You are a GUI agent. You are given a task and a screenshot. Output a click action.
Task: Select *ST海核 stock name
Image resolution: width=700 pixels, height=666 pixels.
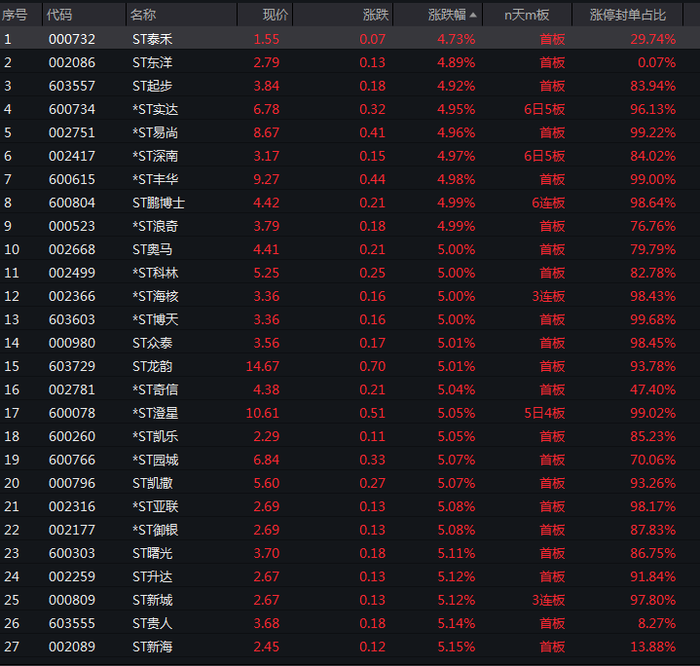pyautogui.click(x=155, y=296)
